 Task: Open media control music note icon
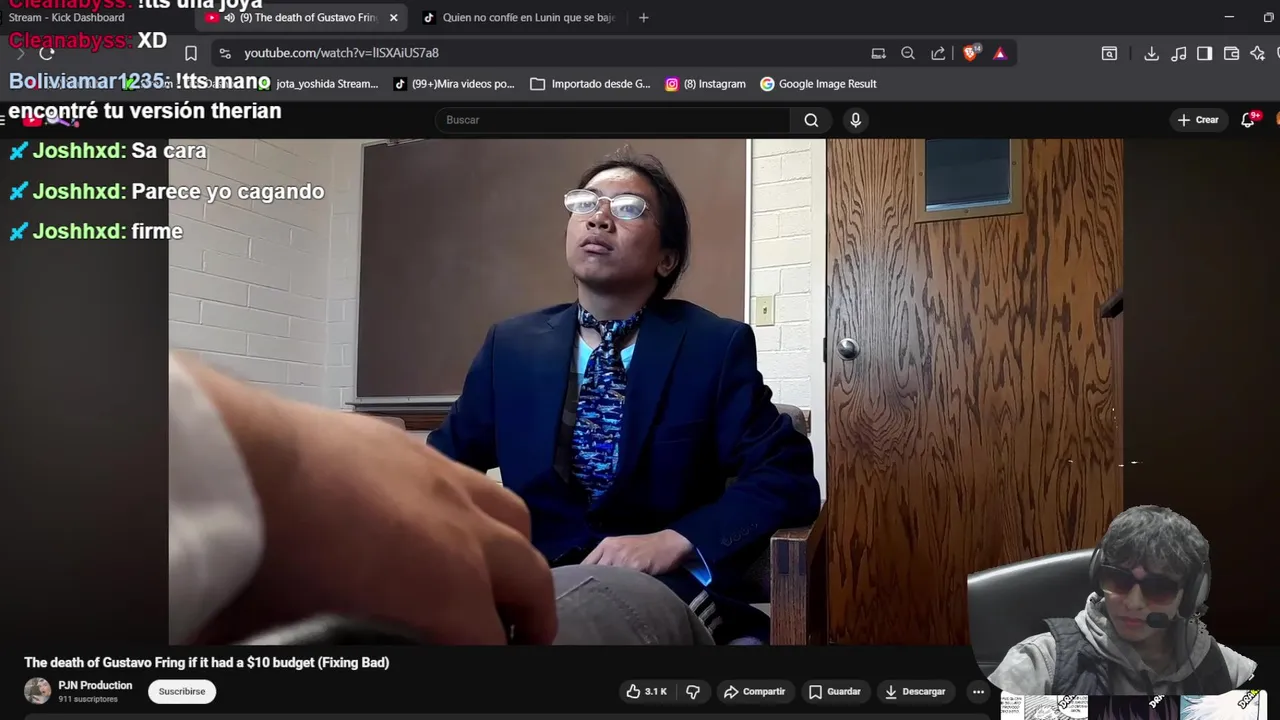pos(1179,53)
